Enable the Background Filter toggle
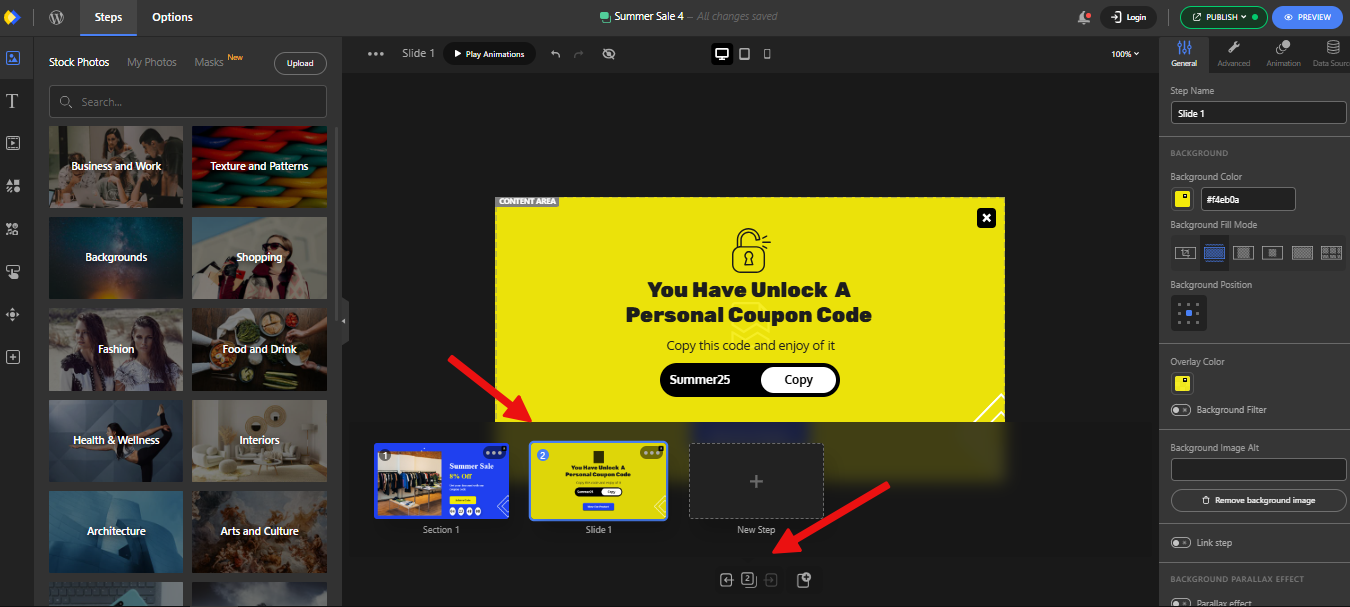The height and width of the screenshot is (607, 1350). (1181, 410)
